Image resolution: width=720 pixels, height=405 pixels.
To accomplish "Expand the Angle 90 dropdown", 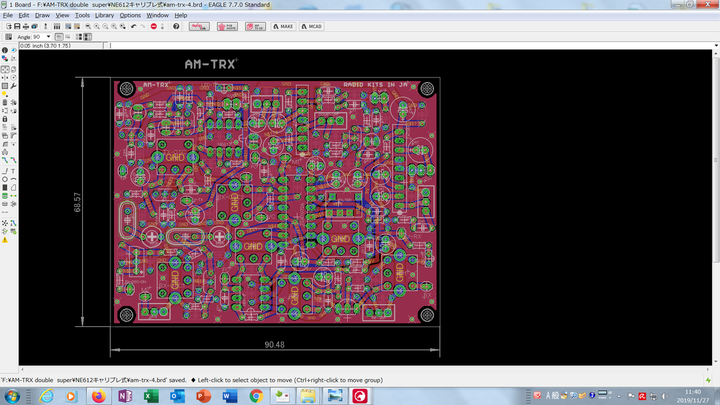I will click(49, 37).
